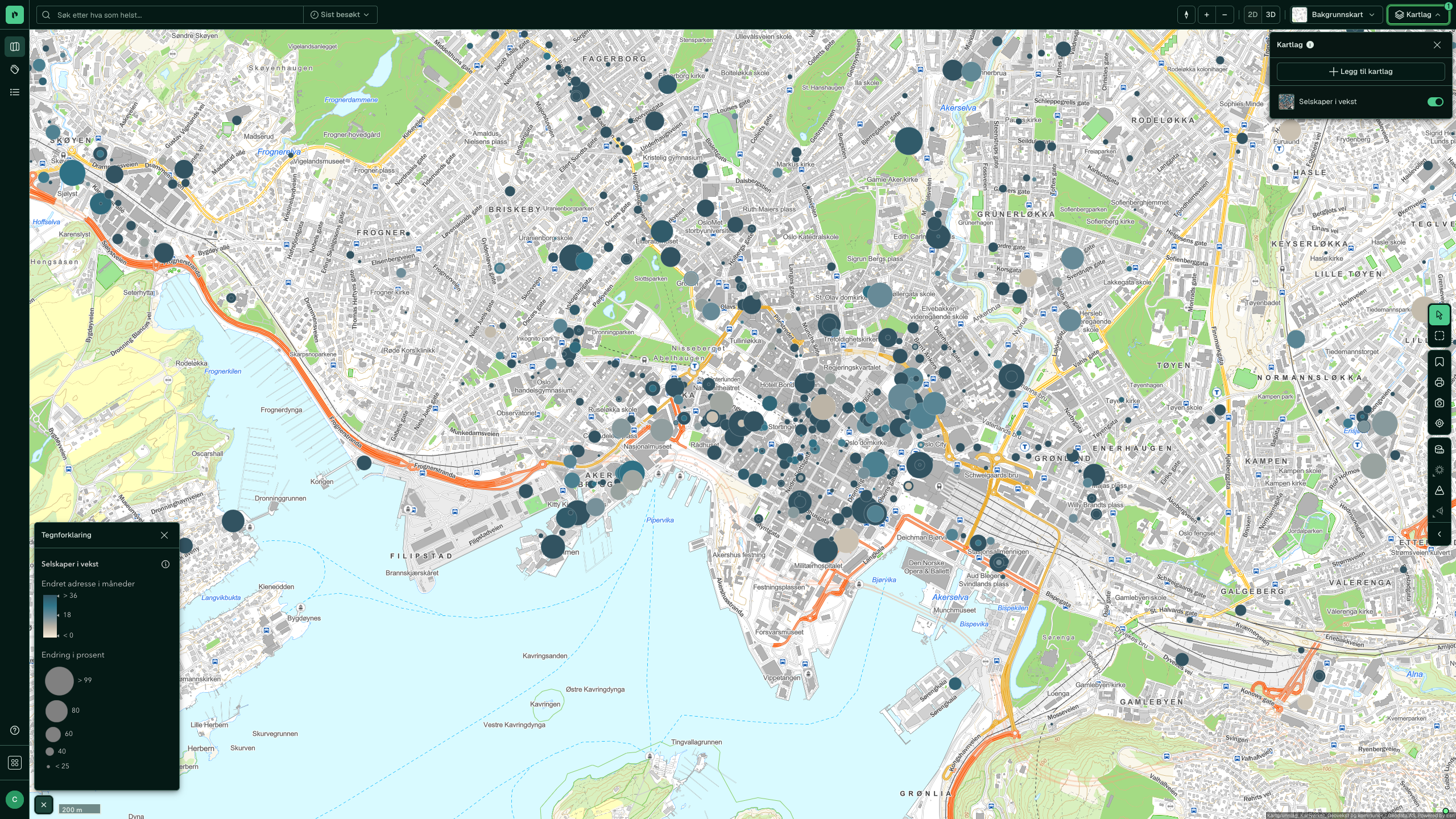Screen dimensions: 1456x819
Task: Open the list icon in left sidebar
Action: [15, 92]
